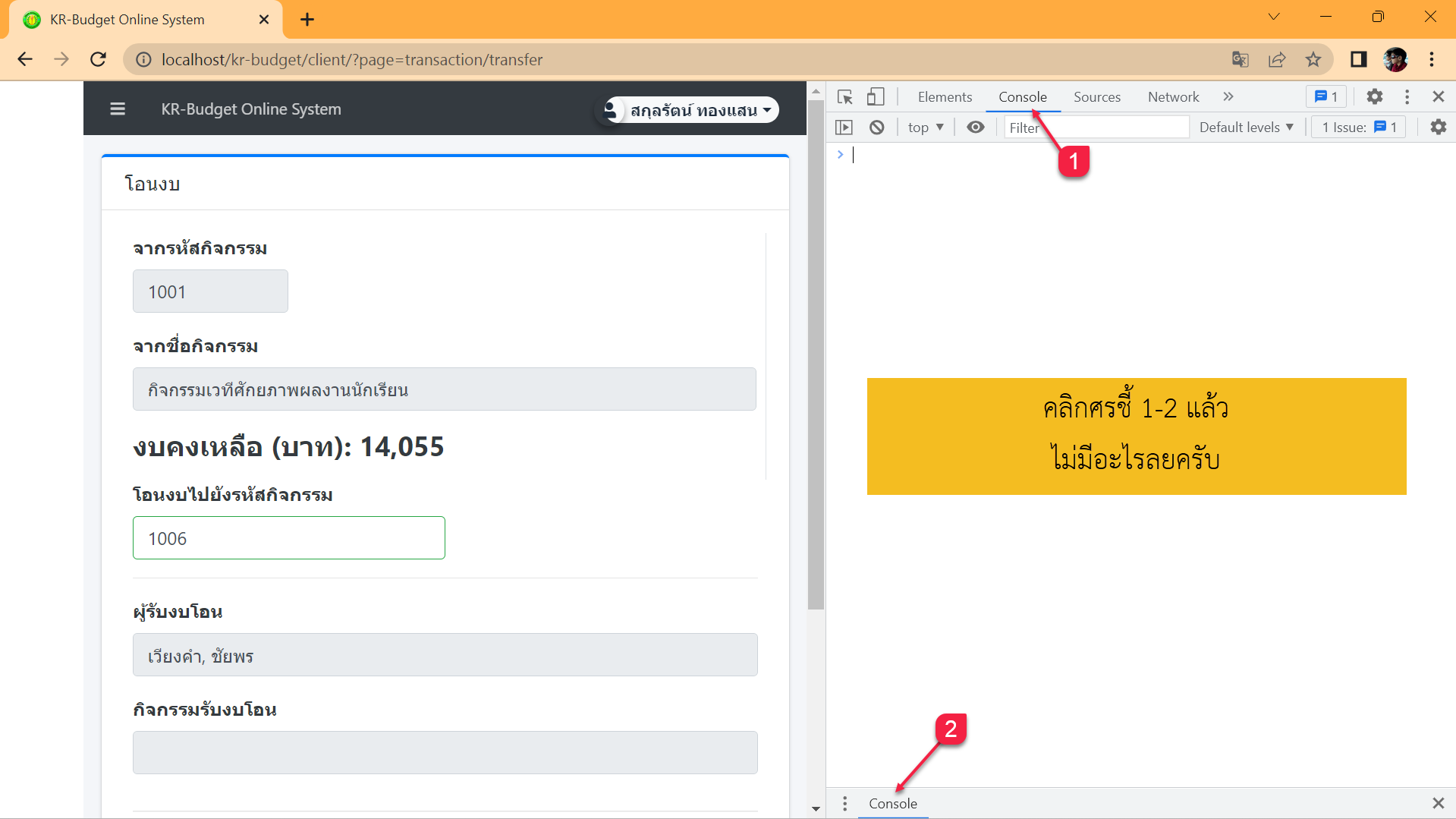The image size is (1456, 819).
Task: Expand the Default levels dropdown
Action: [x=1246, y=128]
